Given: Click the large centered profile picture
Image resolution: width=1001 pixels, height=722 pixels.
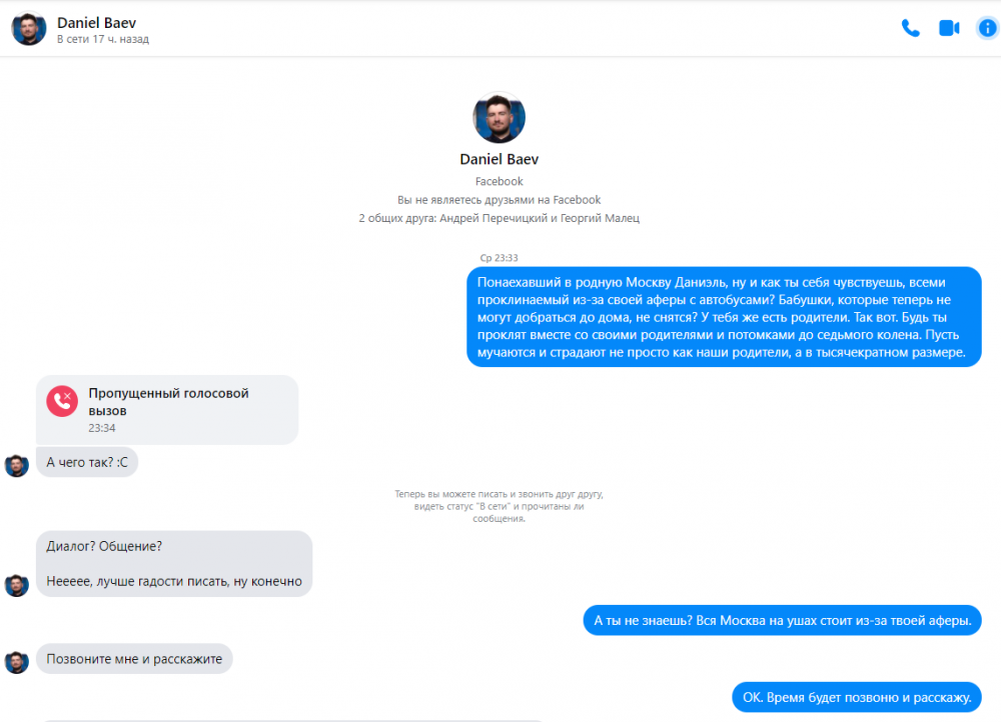Looking at the screenshot, I should [x=499, y=117].
